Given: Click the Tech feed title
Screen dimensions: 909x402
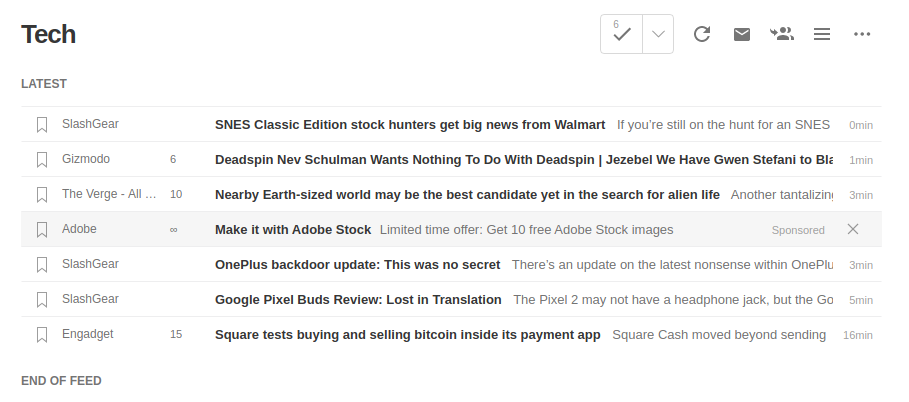Looking at the screenshot, I should pos(49,34).
